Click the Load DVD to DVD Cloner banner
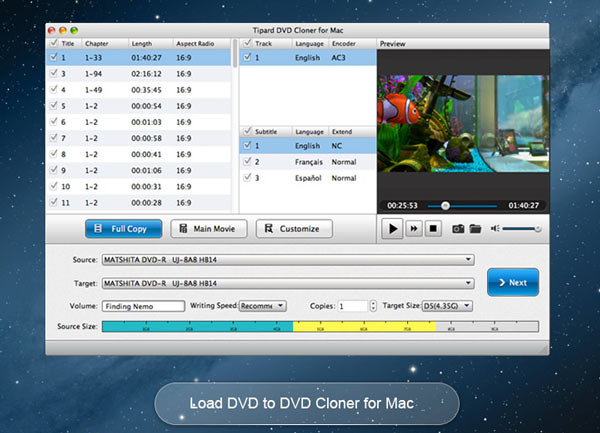This screenshot has height=433, width=600. point(307,404)
